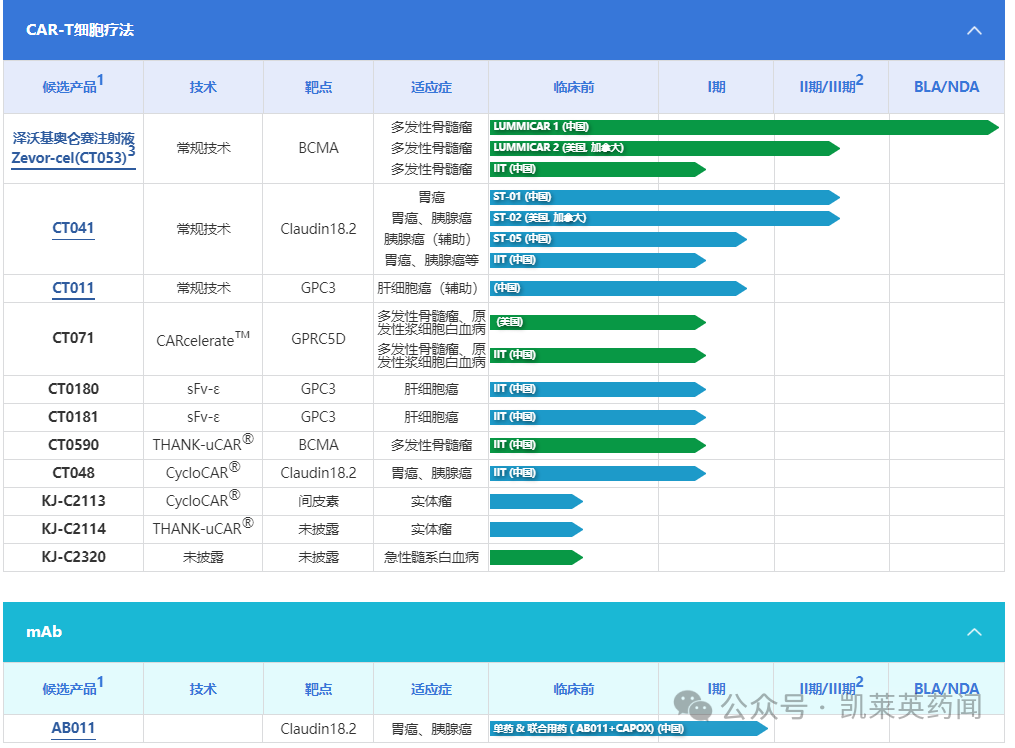Open the AB011 antibody product link

coord(73,728)
